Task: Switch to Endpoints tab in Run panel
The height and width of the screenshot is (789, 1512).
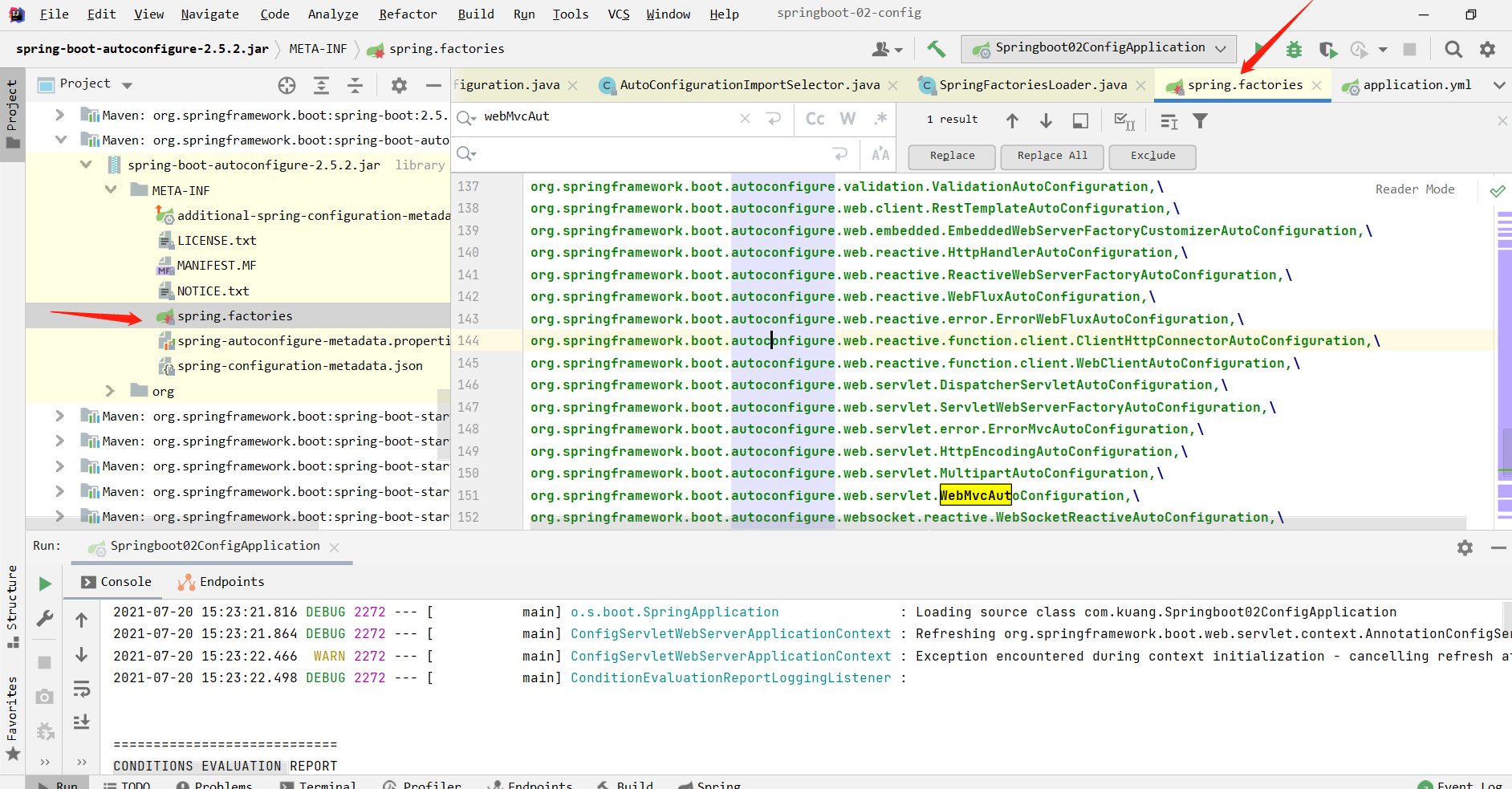Action: point(222,582)
